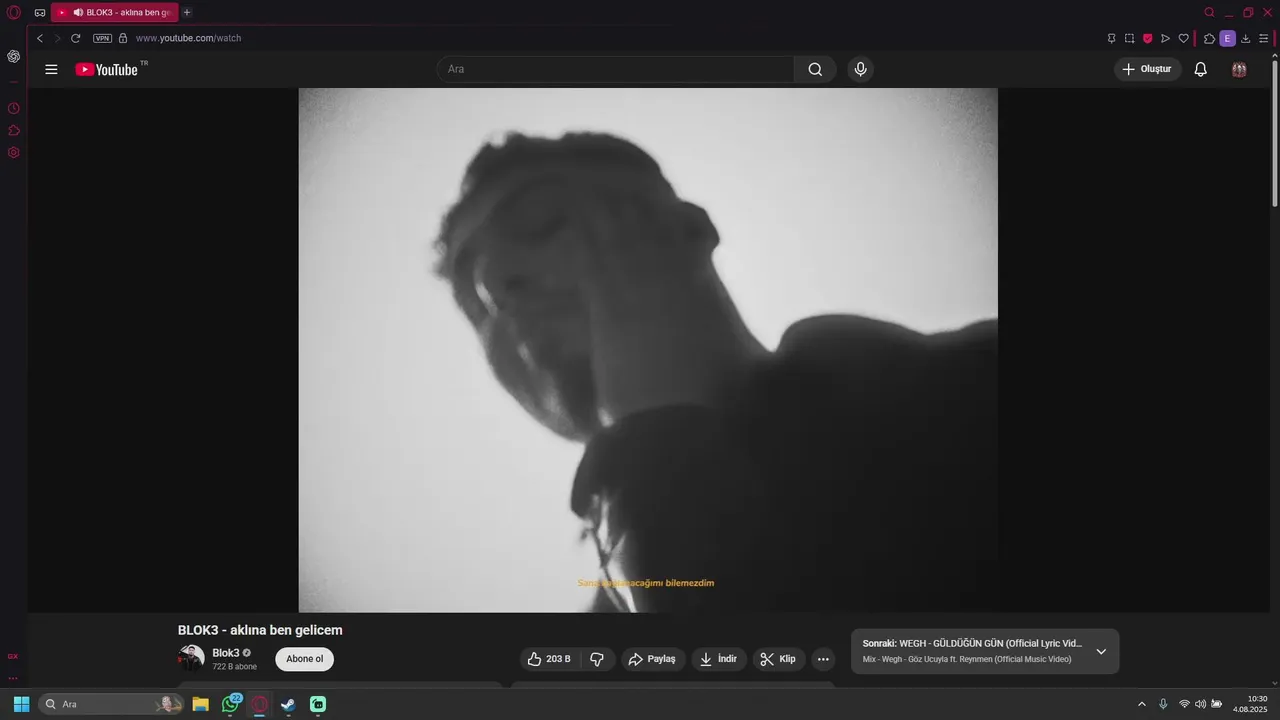
Task: Open Extensions from the sidebar cube icon
Action: click(14, 130)
